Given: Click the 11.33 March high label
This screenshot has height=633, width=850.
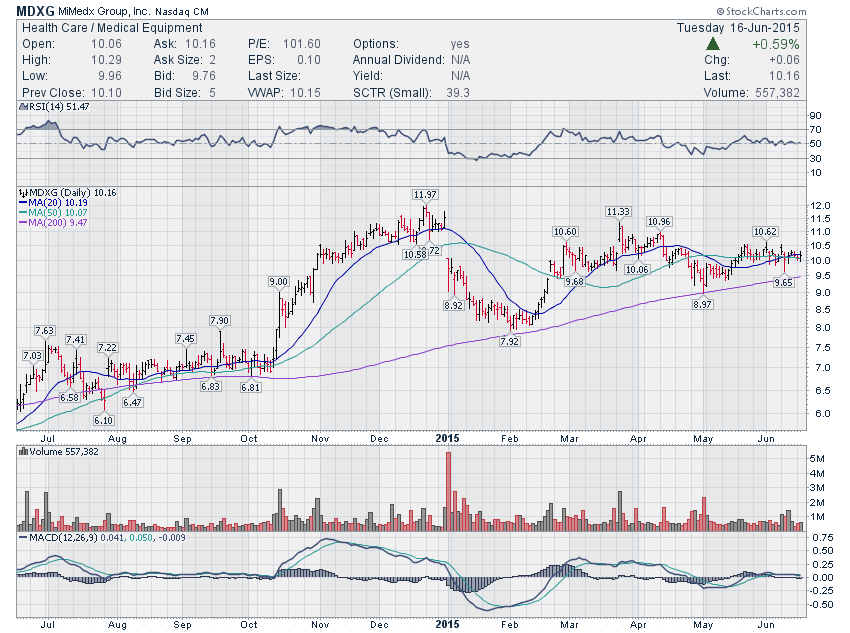Looking at the screenshot, I should point(618,212).
